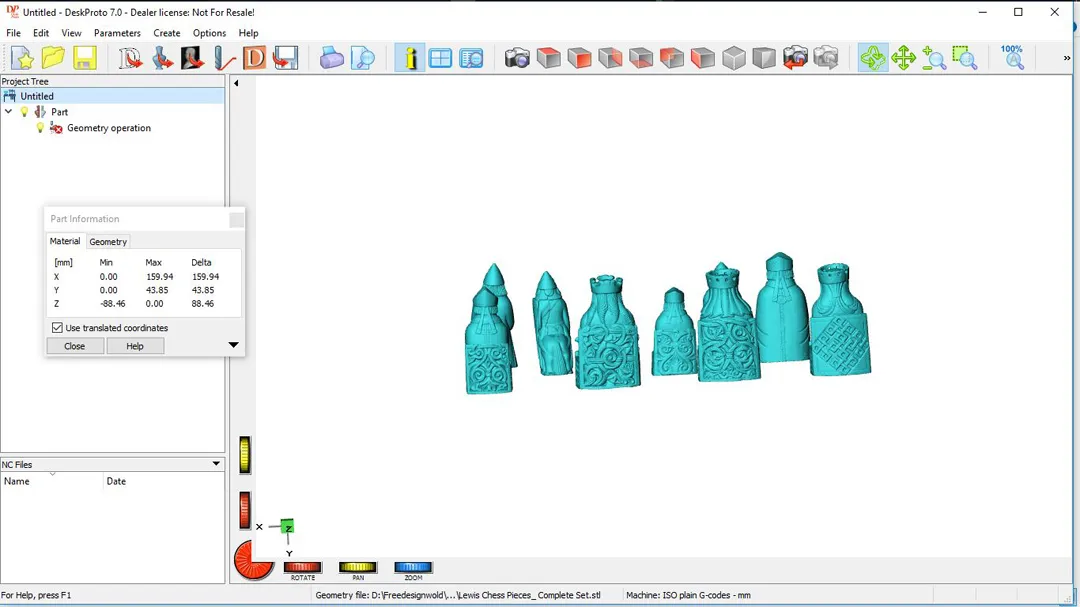The width and height of the screenshot is (1080, 607).
Task: Toggle the Part visibility lightbulb
Action: point(24,112)
